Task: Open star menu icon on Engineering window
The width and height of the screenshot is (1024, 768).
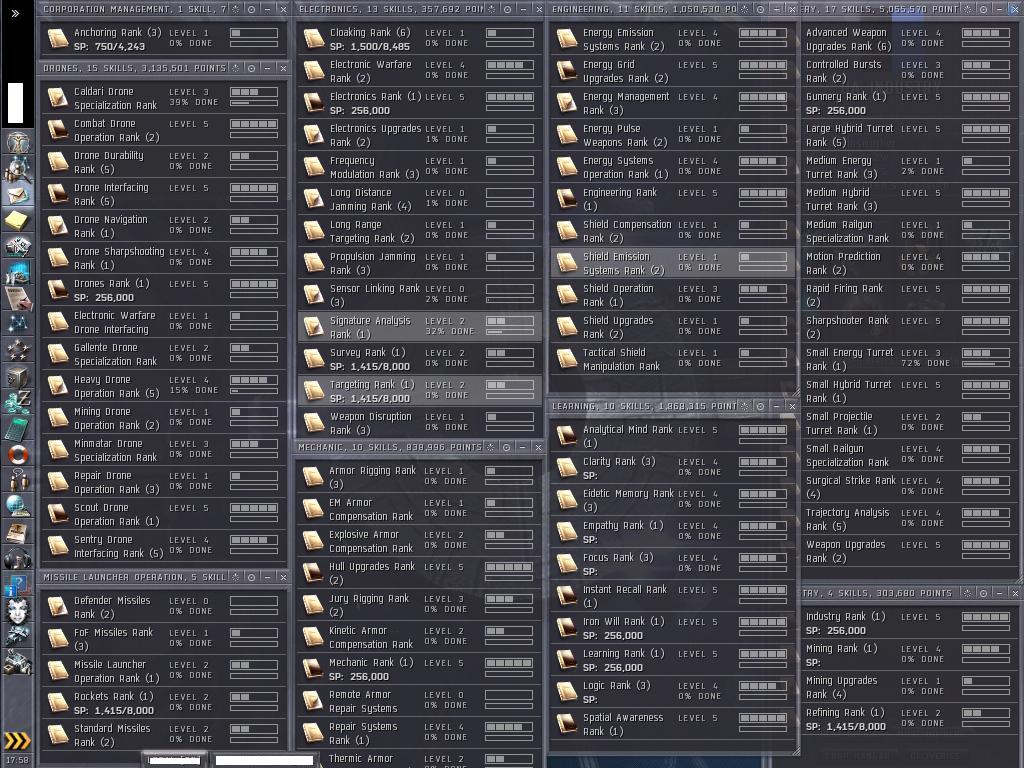Action: tap(744, 9)
